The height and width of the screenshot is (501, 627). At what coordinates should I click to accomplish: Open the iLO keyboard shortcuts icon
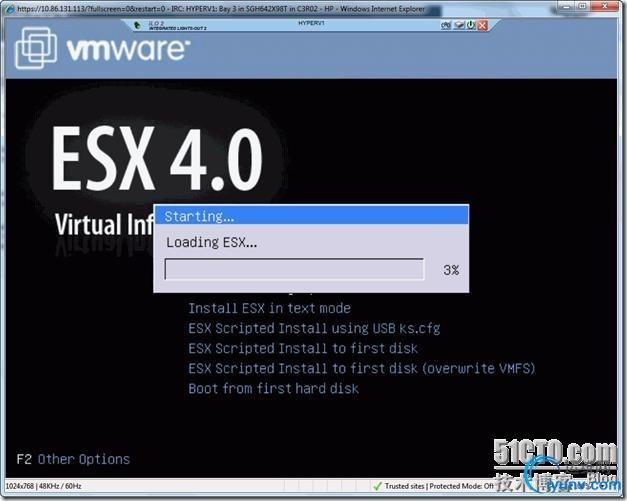(446, 25)
